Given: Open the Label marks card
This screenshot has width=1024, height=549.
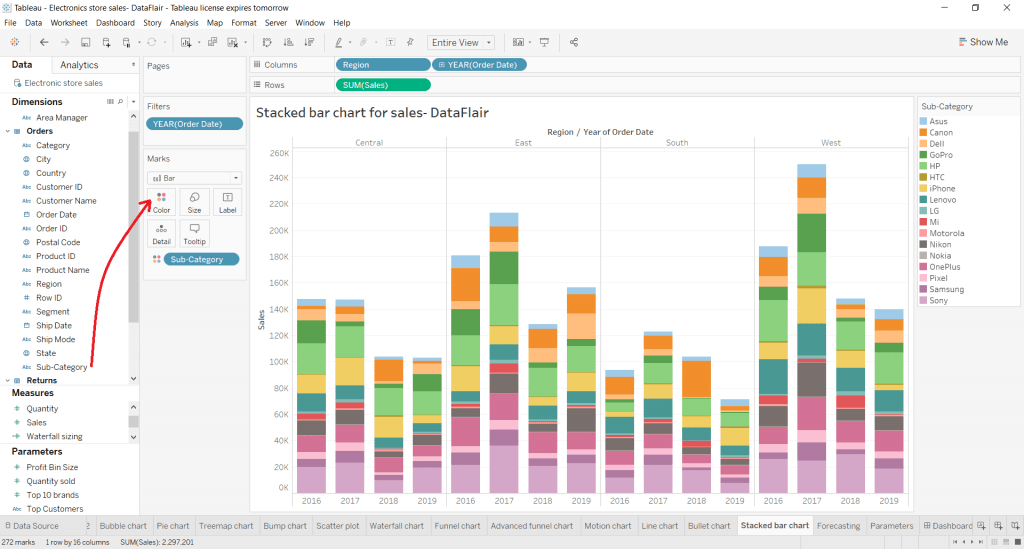Looking at the screenshot, I should 227,202.
